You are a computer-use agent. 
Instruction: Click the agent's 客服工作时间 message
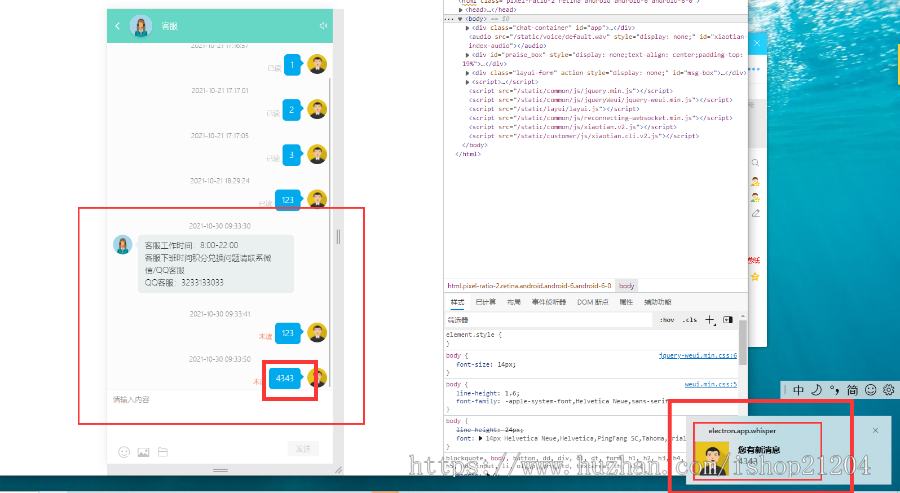tap(216, 264)
